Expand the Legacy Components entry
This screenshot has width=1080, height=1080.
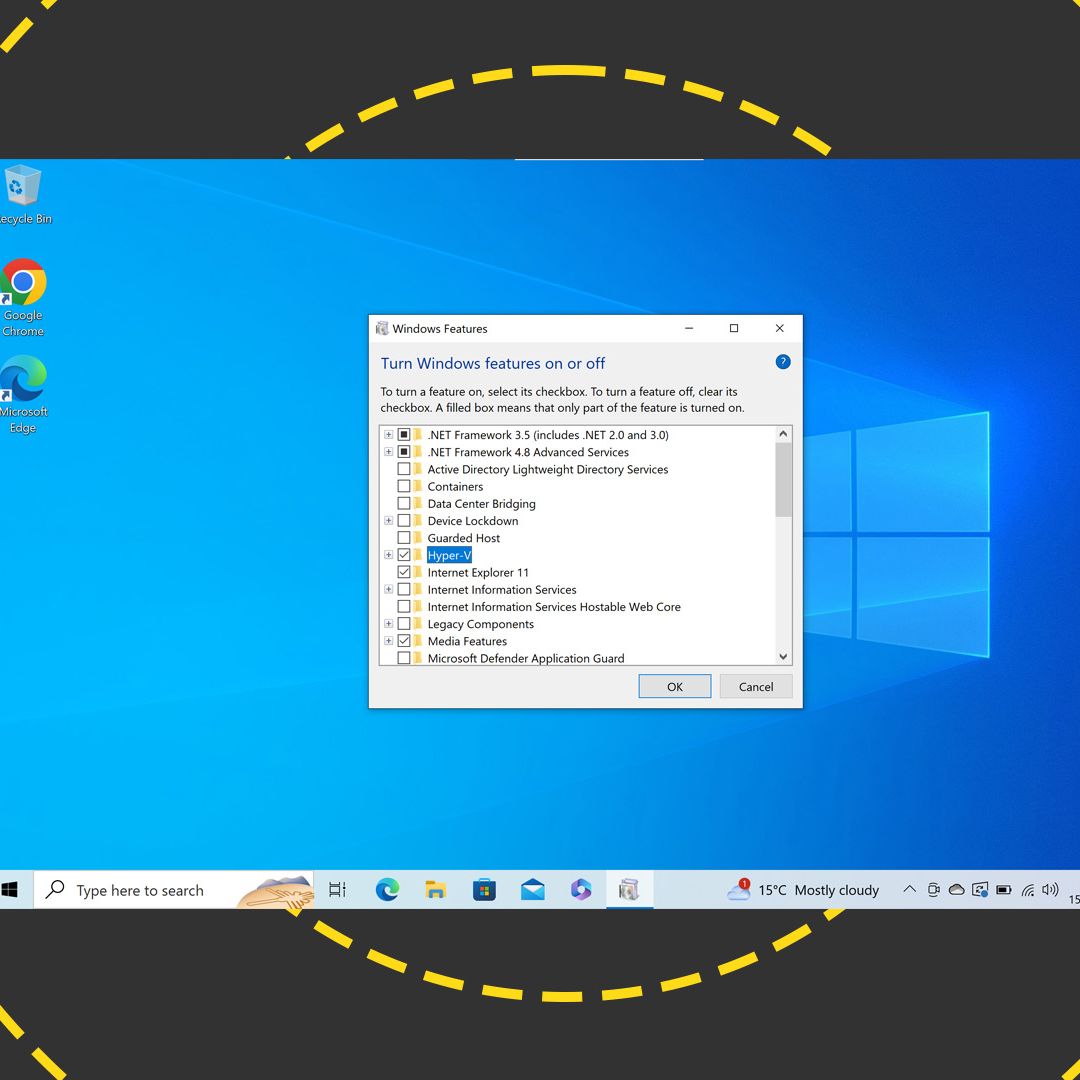(389, 623)
